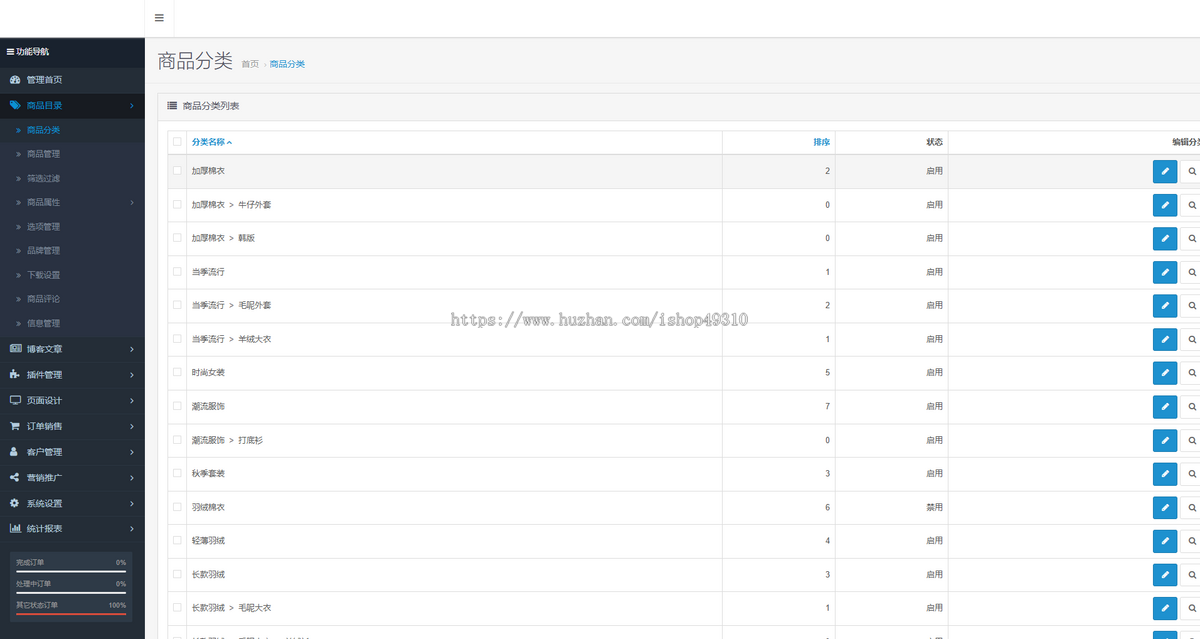Click the 商品分类 breadcrumb link
The width and height of the screenshot is (1200, 639).
click(287, 64)
